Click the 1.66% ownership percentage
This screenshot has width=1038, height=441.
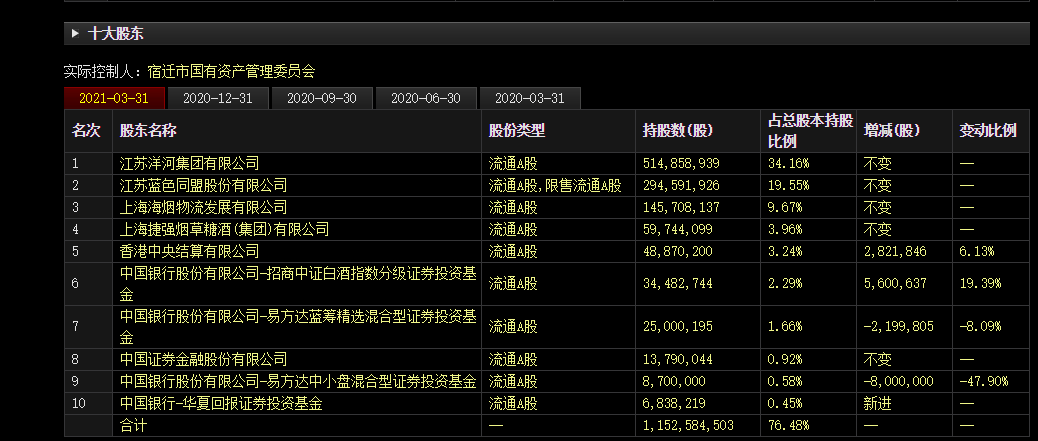[x=784, y=326]
